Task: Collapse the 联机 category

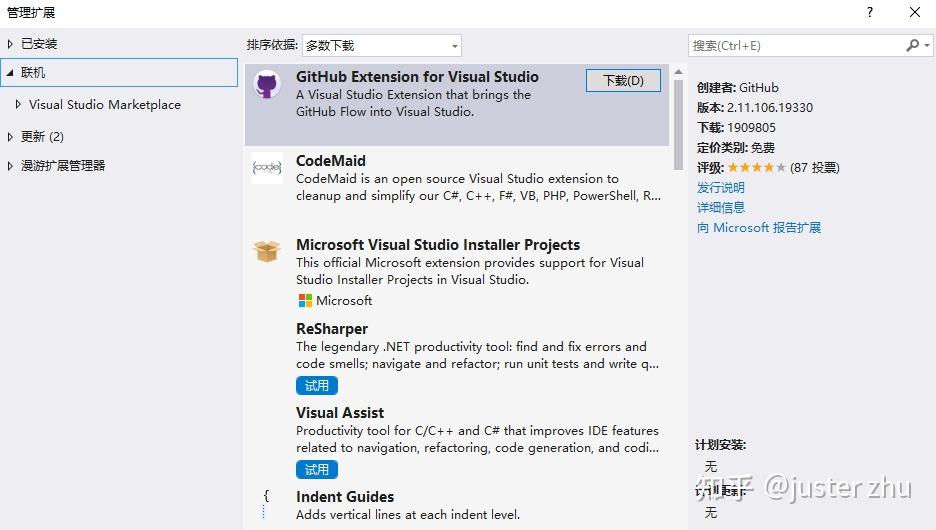Action: (x=10, y=72)
